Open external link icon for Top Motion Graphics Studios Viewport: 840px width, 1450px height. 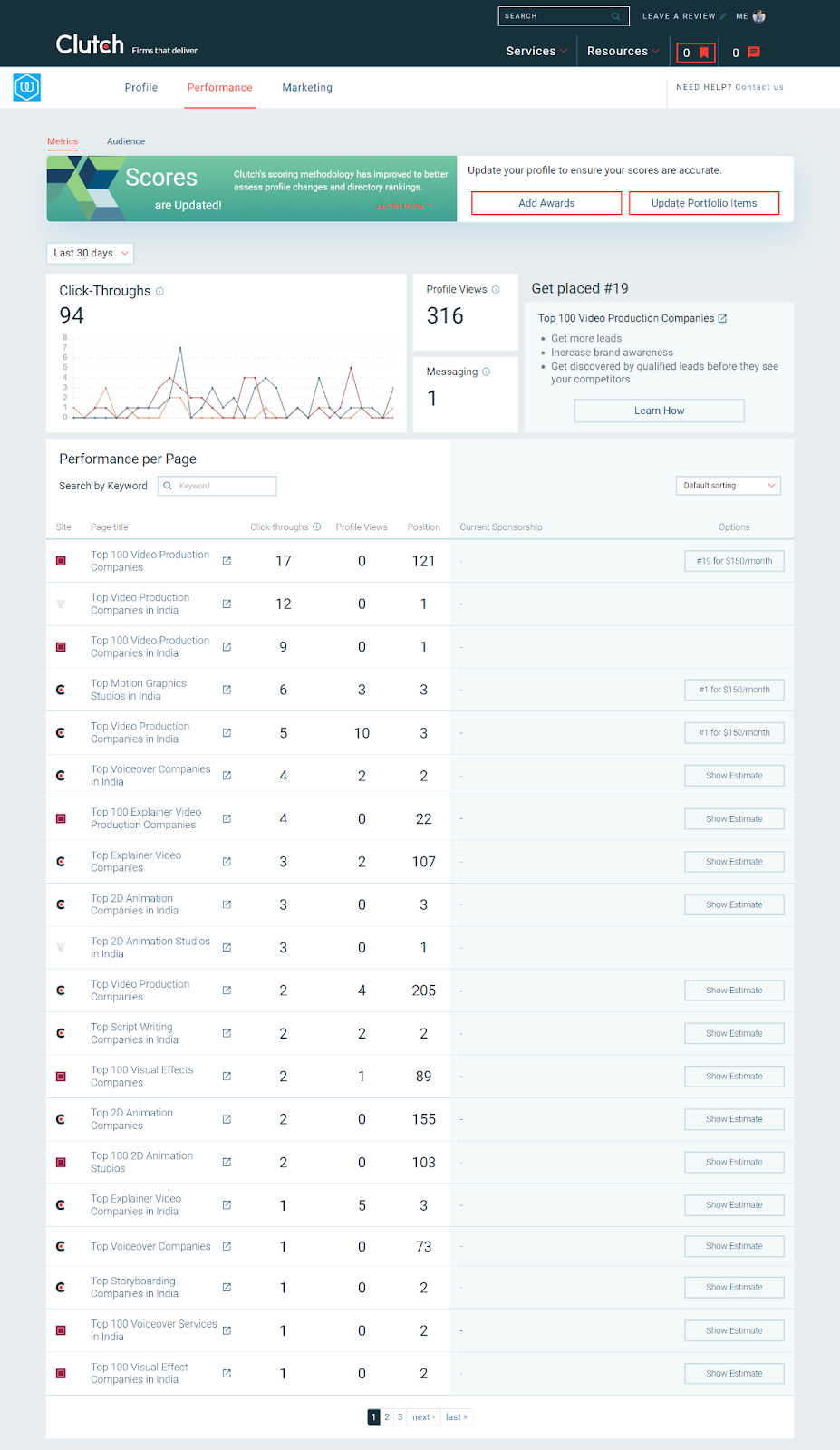coord(227,690)
